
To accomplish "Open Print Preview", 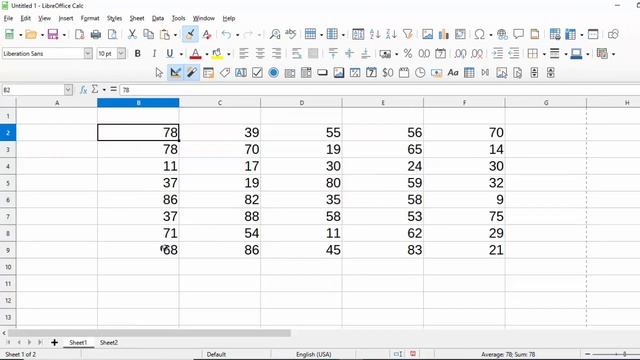I will 112,34.
